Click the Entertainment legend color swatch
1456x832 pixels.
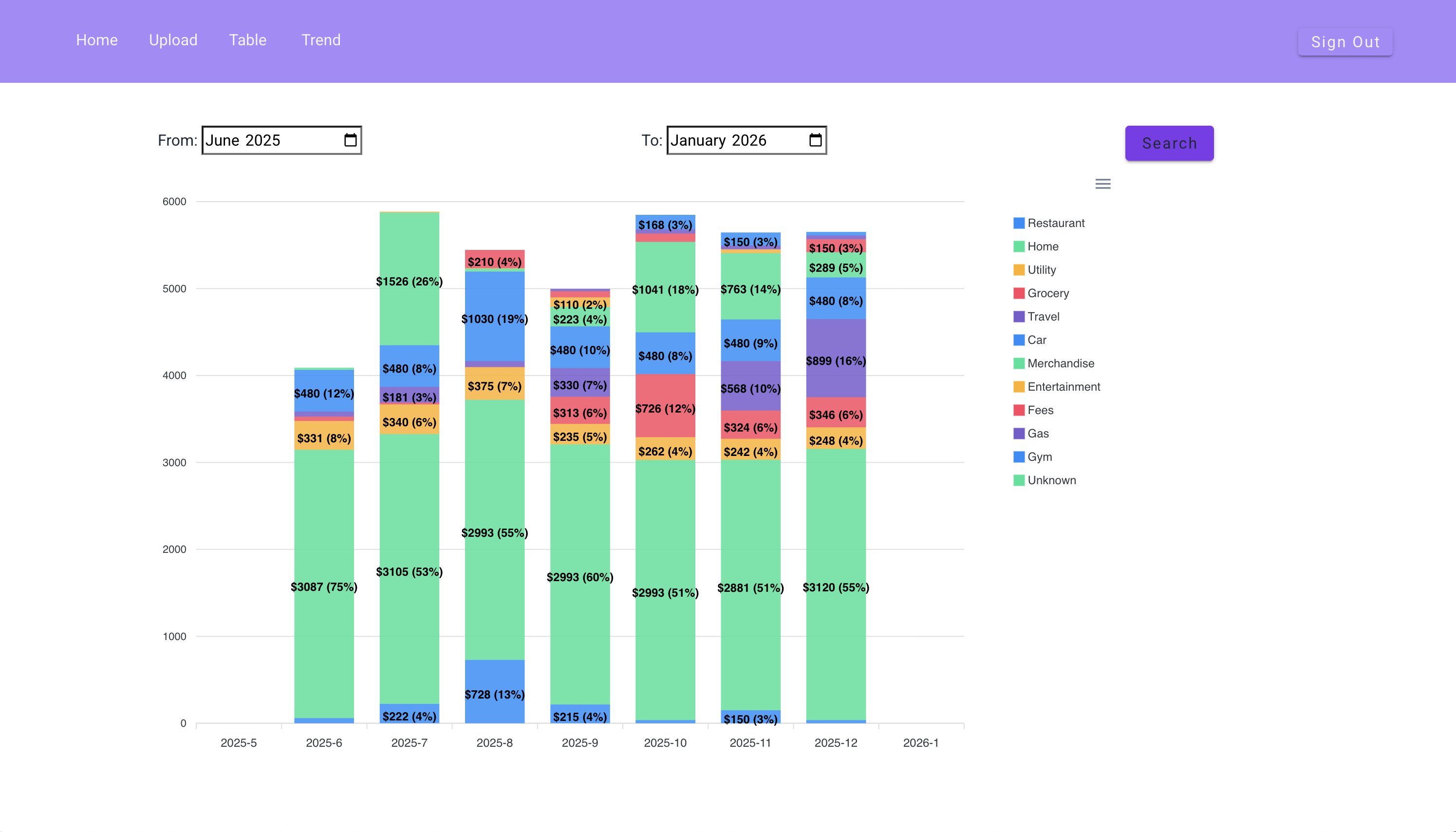[1018, 386]
